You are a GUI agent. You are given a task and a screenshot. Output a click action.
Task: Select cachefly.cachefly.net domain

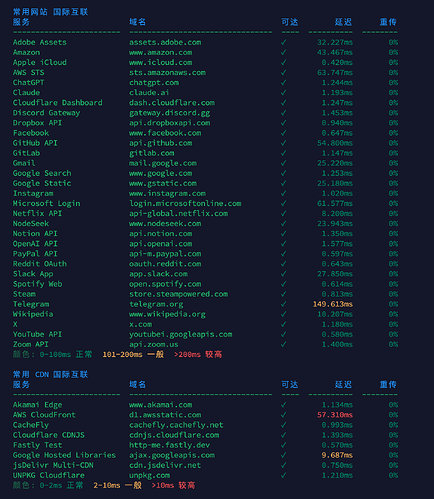pyautogui.click(x=176, y=425)
